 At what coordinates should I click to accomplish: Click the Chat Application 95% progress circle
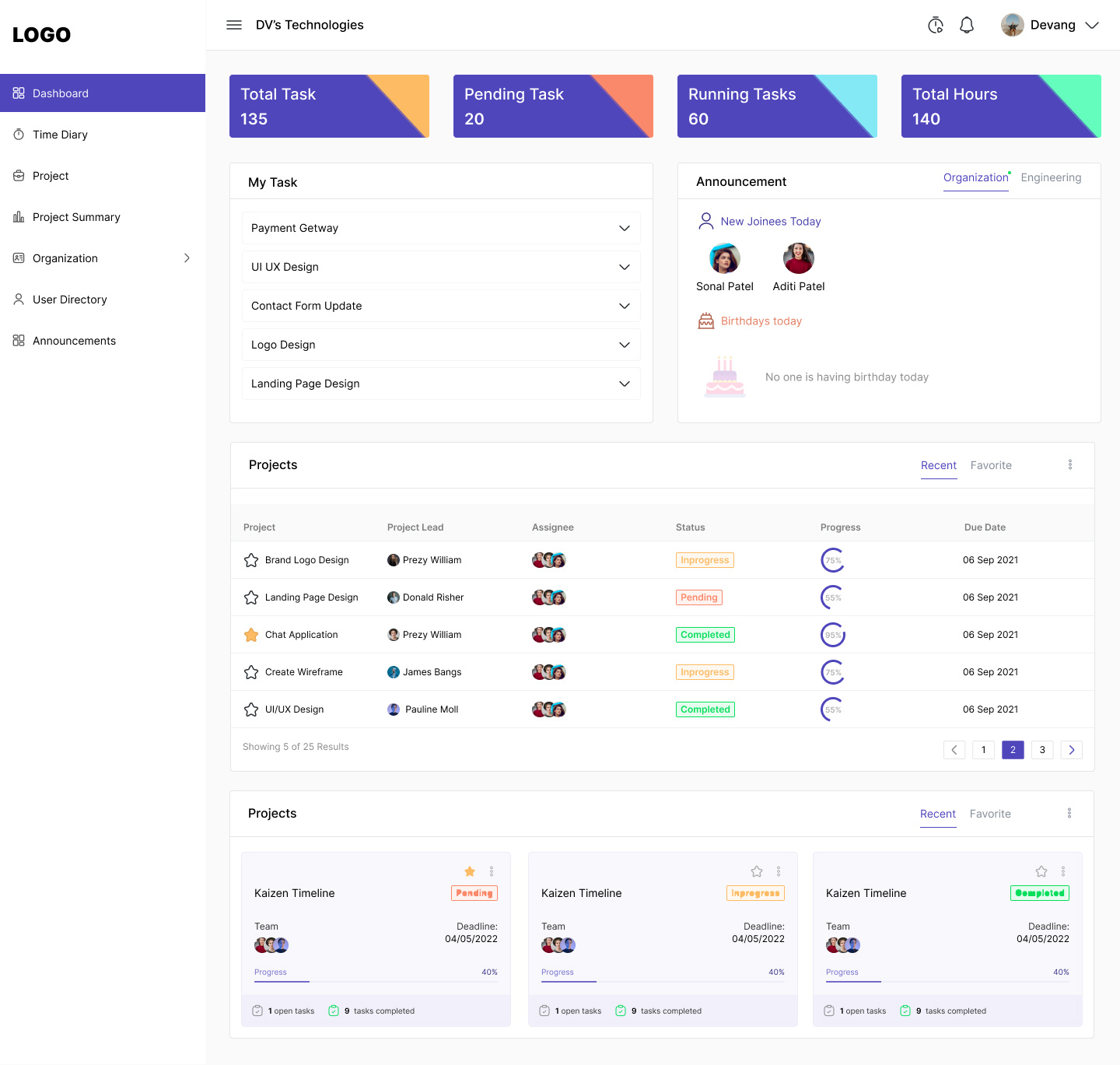pyautogui.click(x=832, y=634)
